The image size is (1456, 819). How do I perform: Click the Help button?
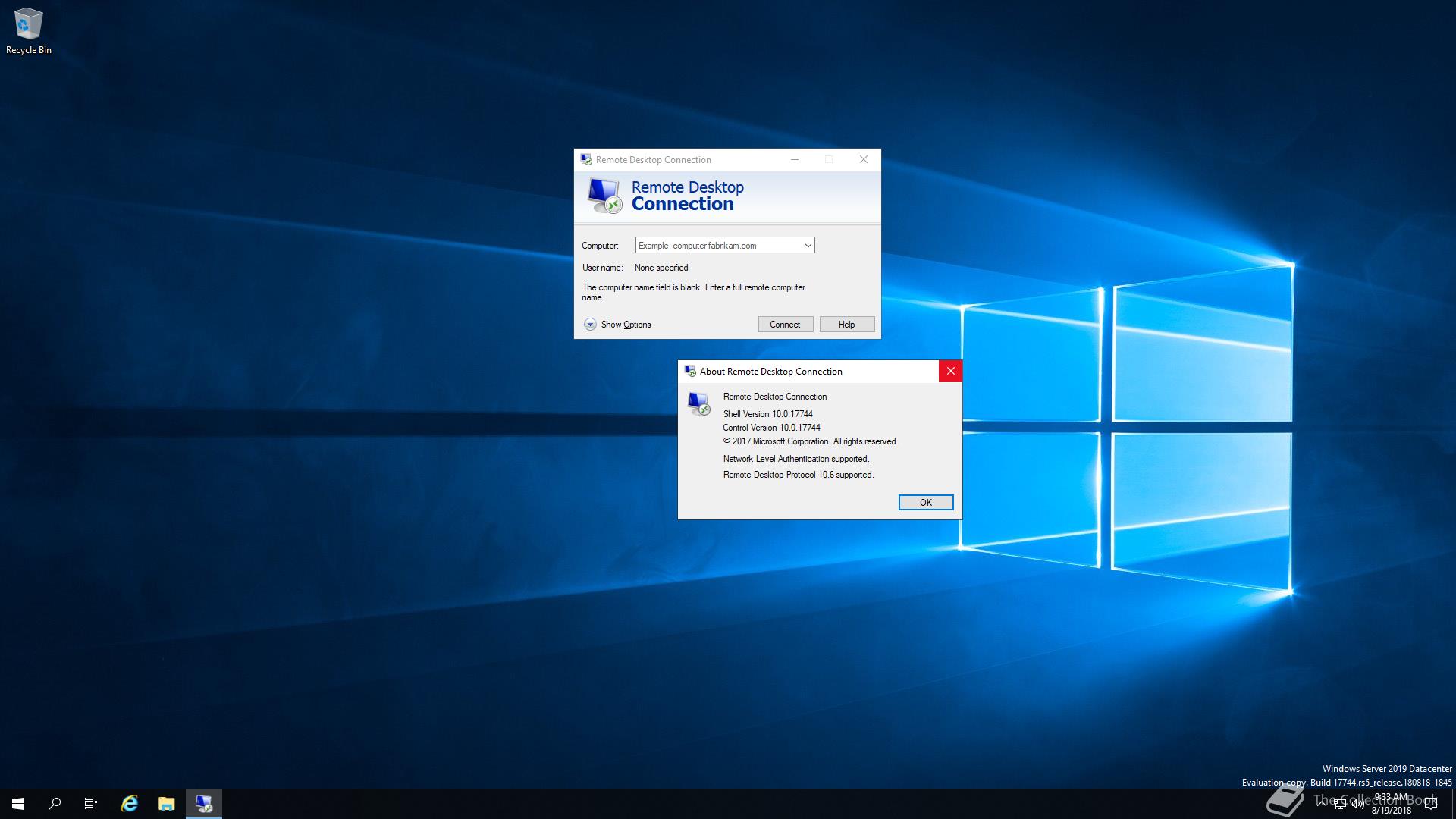846,325
